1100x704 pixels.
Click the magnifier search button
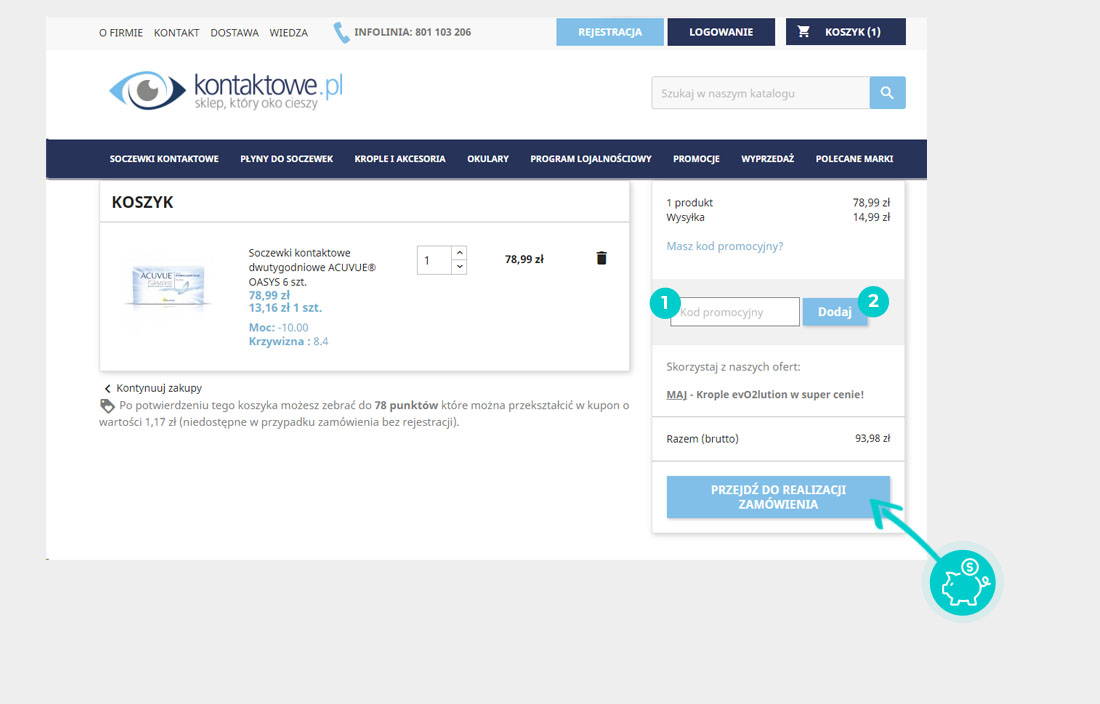click(887, 93)
